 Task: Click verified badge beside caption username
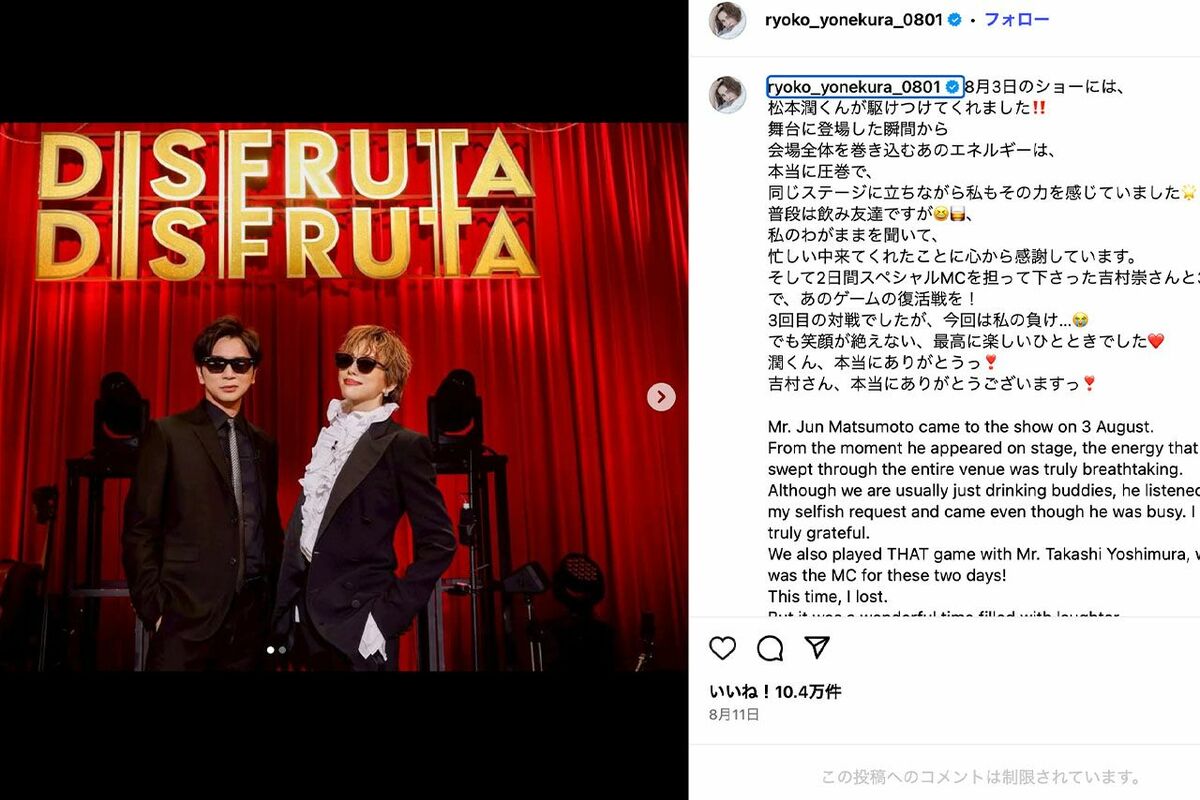(x=952, y=86)
